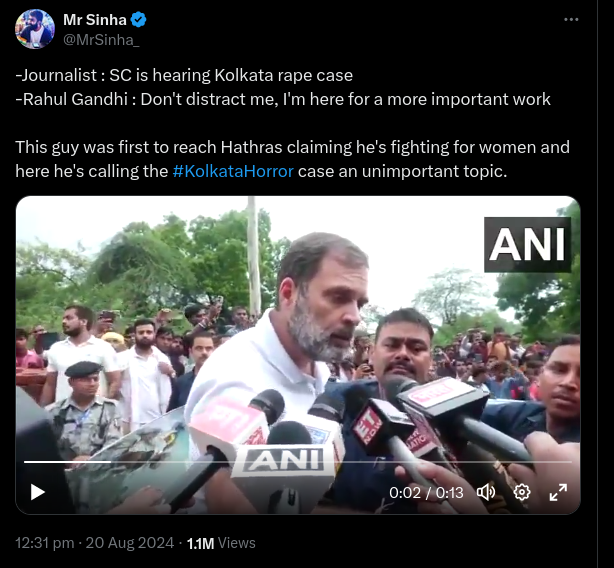The width and height of the screenshot is (614, 568).
Task: Click the 1.1M Views count
Action: (222, 543)
